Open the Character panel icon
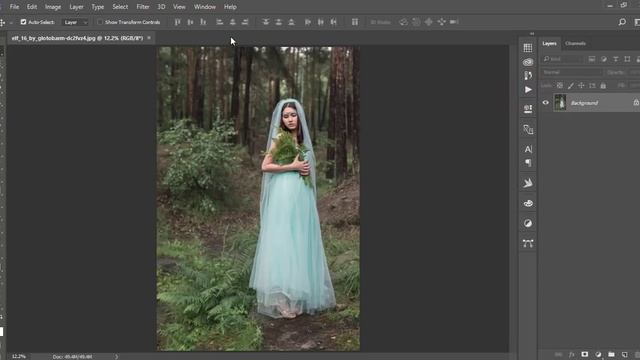This screenshot has height=360, width=640. point(528,149)
